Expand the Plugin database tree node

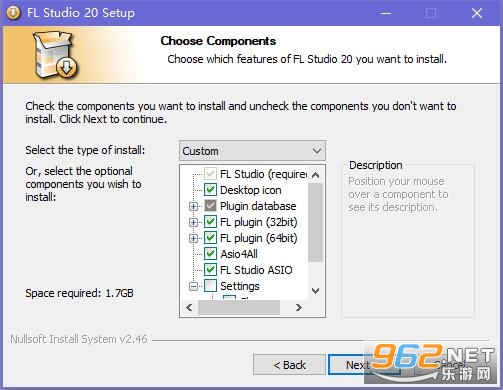coord(193,206)
